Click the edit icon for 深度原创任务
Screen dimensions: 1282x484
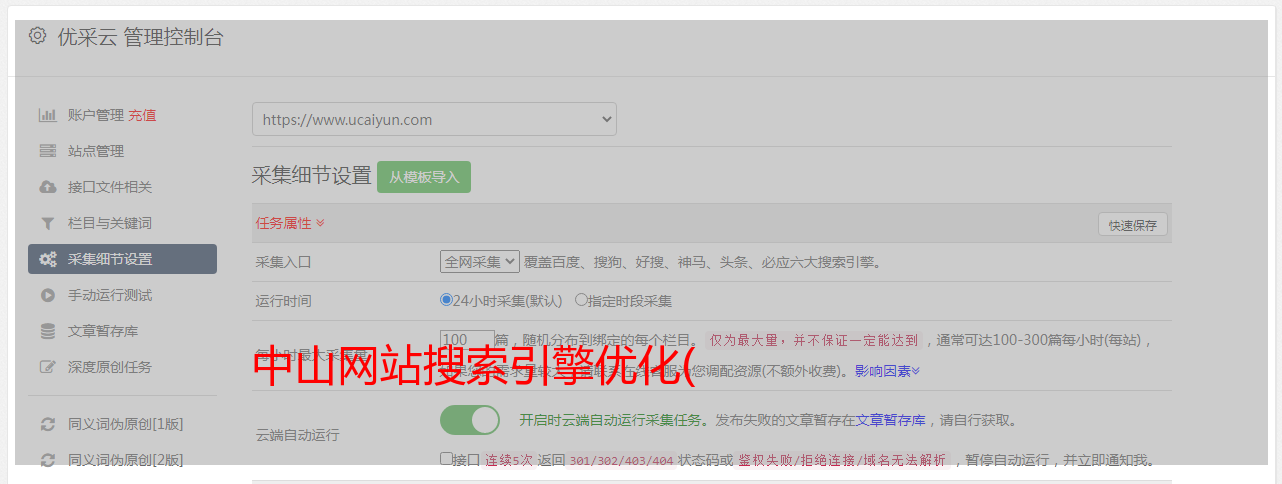point(47,367)
